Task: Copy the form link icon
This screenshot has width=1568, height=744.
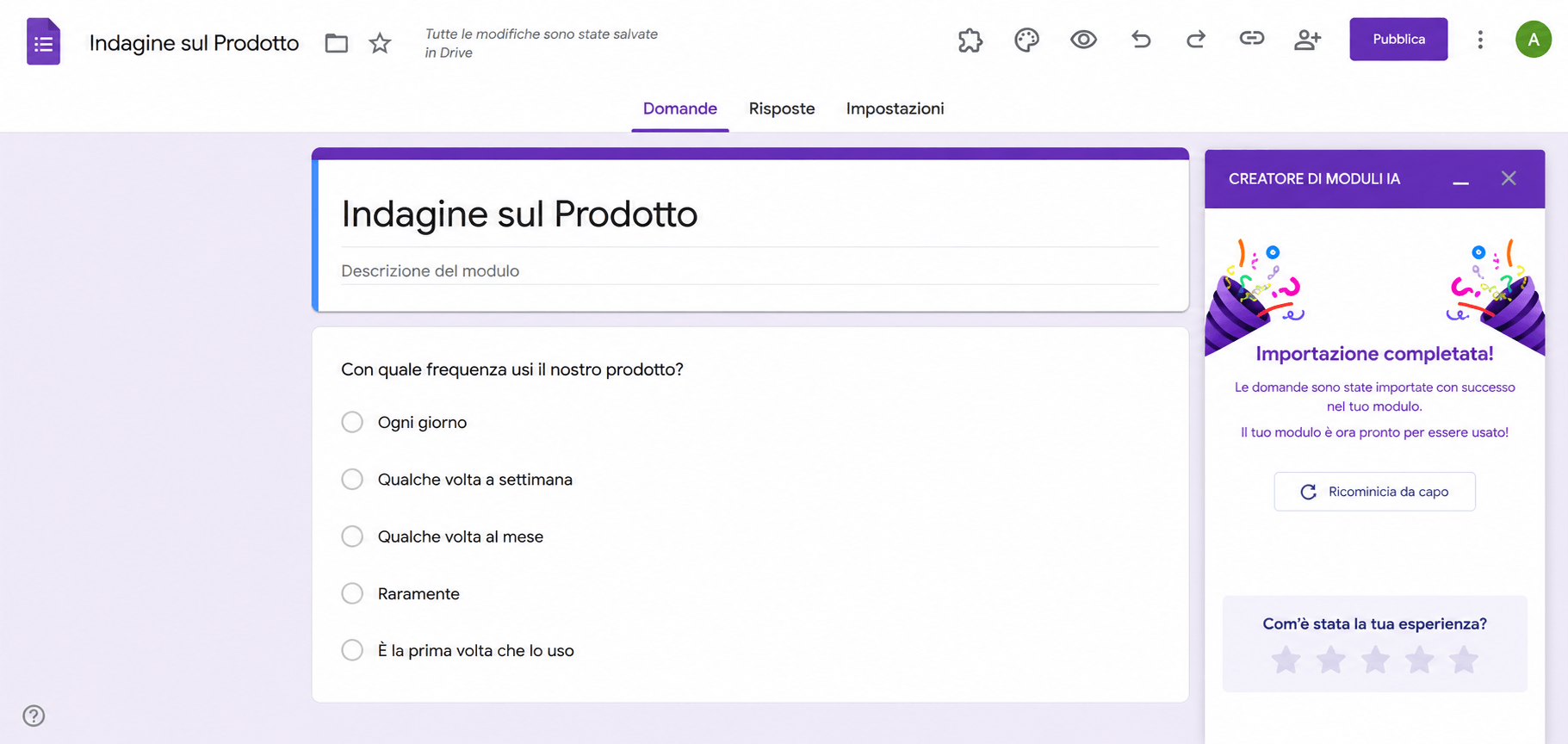Action: [1252, 39]
